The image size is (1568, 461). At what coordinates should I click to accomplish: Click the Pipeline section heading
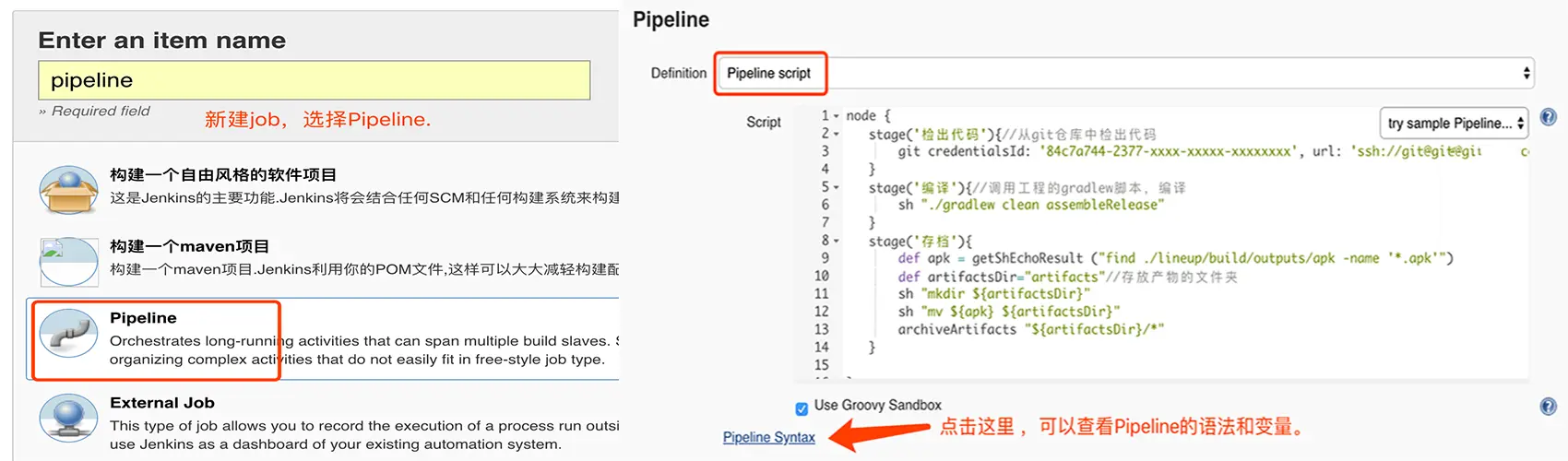click(671, 19)
